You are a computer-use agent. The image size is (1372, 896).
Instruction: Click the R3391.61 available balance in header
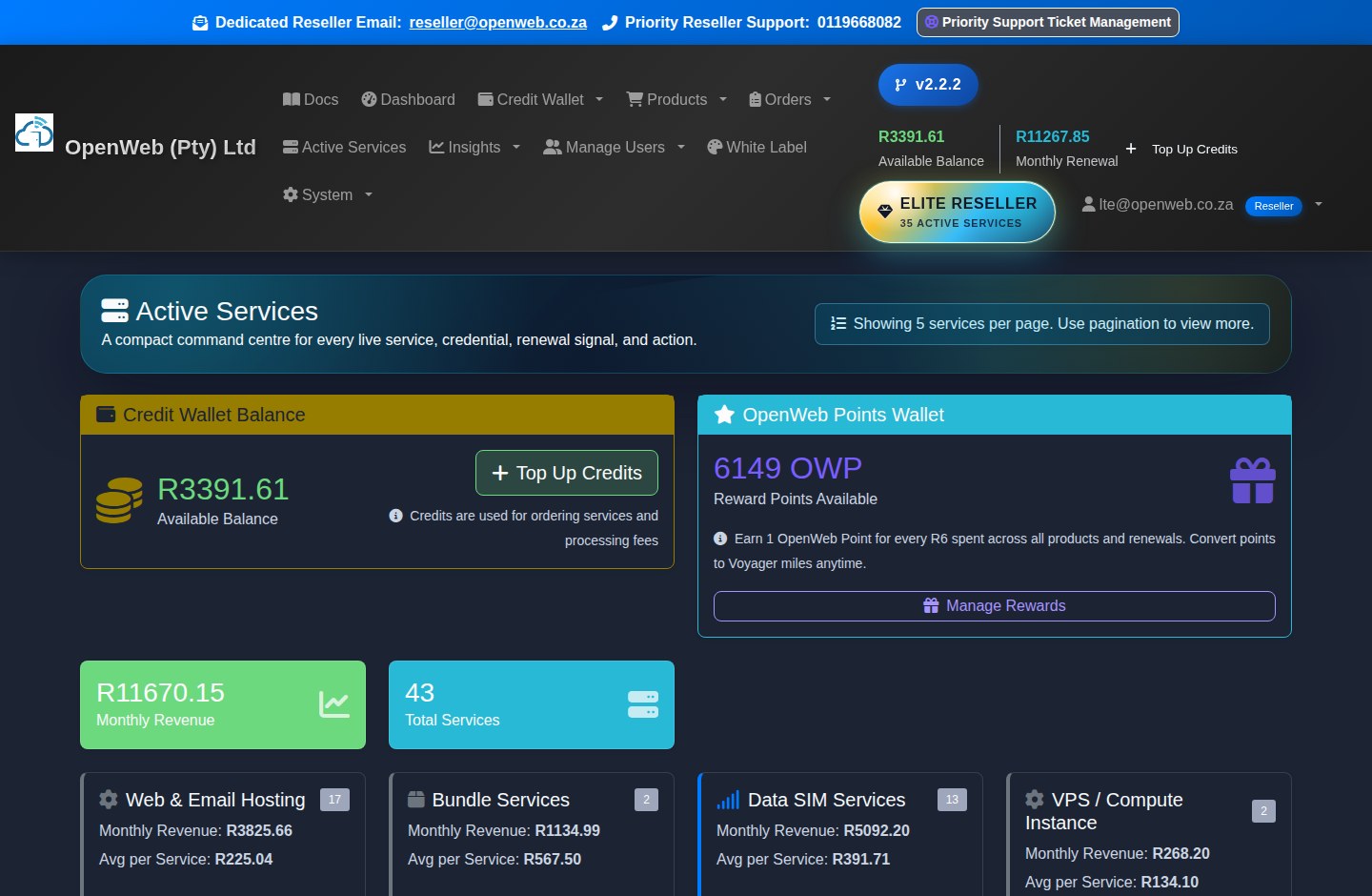point(912,136)
